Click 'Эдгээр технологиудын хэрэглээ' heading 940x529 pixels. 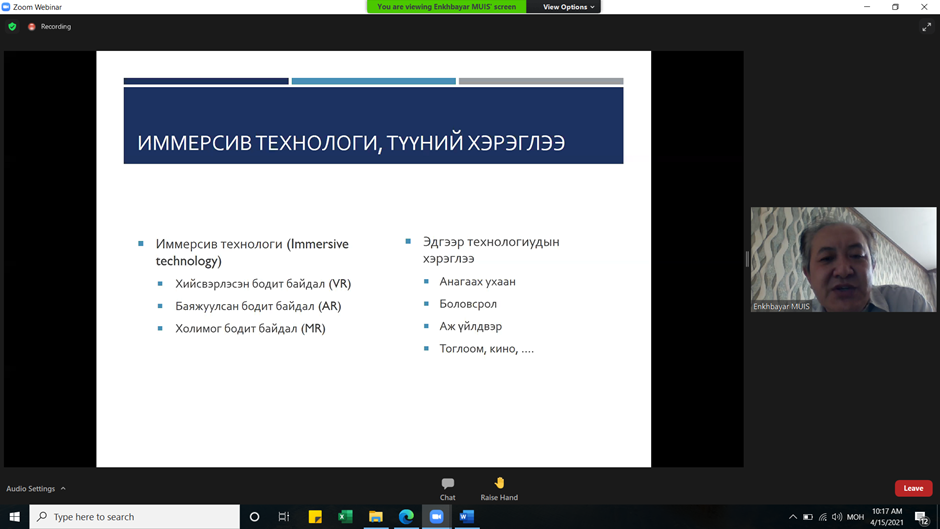tap(491, 250)
